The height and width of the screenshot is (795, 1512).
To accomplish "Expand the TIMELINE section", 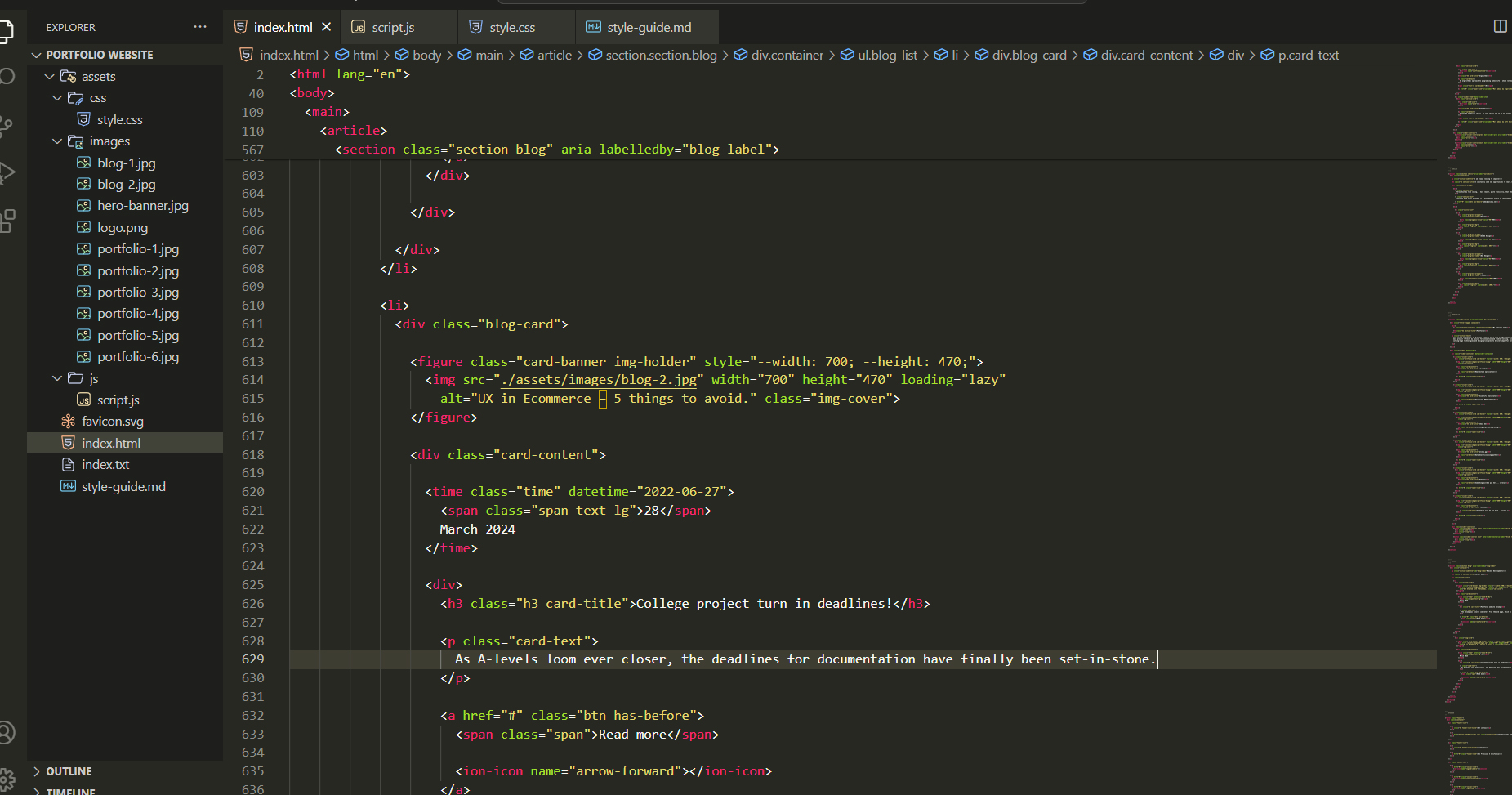I will [x=125, y=789].
